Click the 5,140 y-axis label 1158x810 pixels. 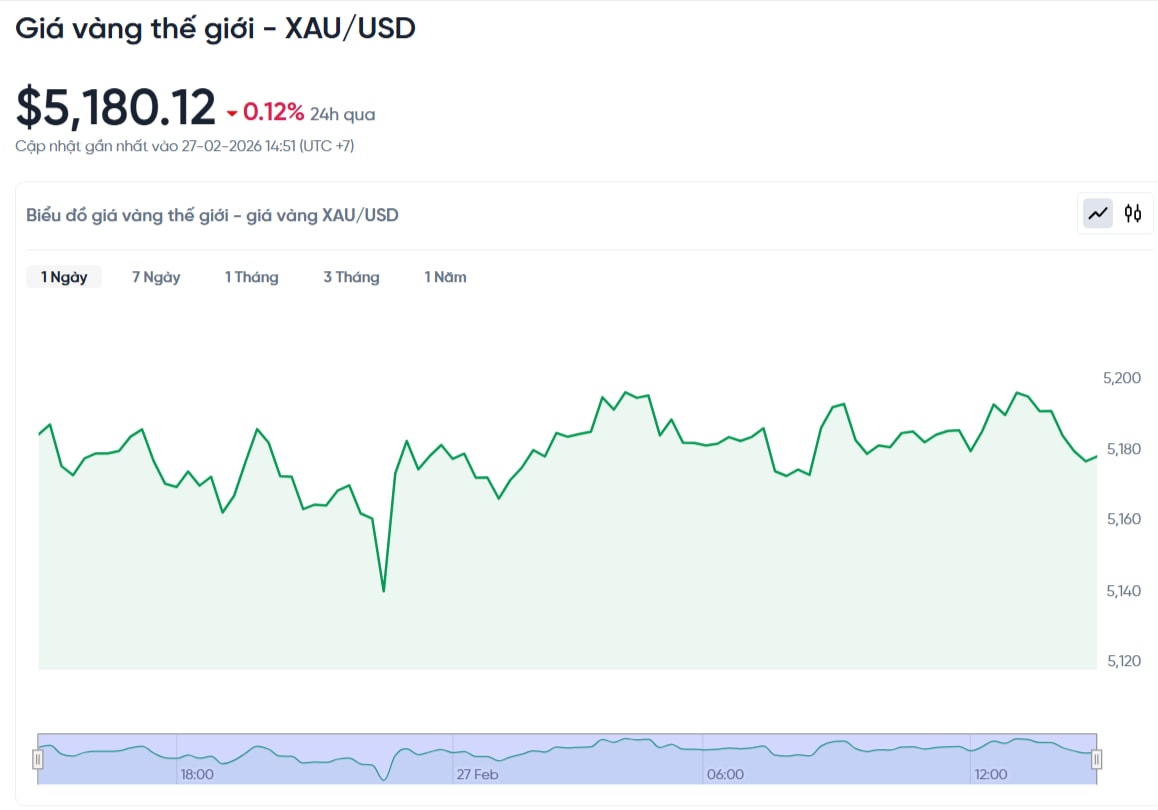pyautogui.click(x=1123, y=591)
